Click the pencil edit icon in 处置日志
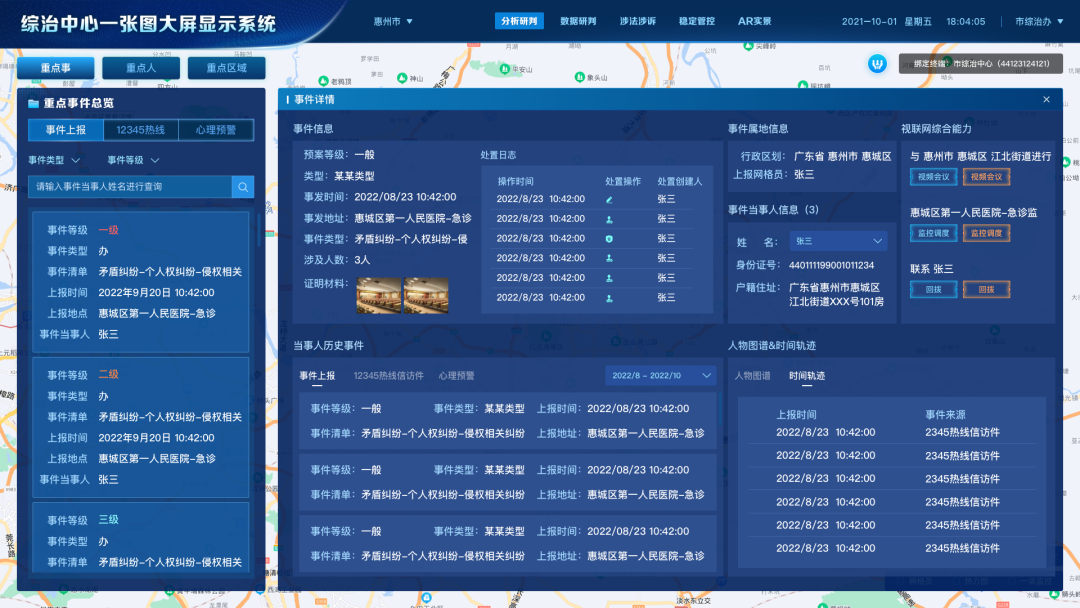 (609, 199)
